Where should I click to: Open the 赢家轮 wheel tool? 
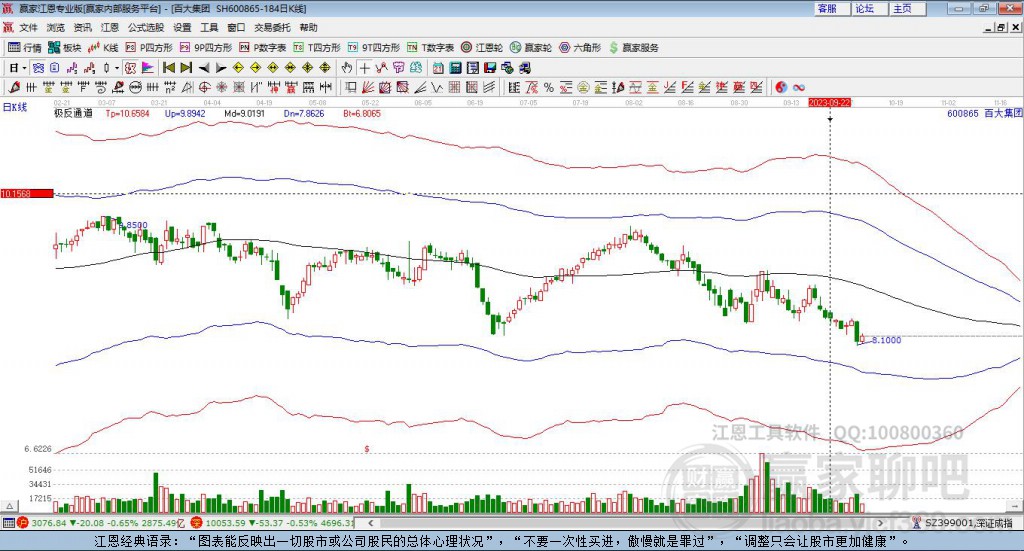531,48
